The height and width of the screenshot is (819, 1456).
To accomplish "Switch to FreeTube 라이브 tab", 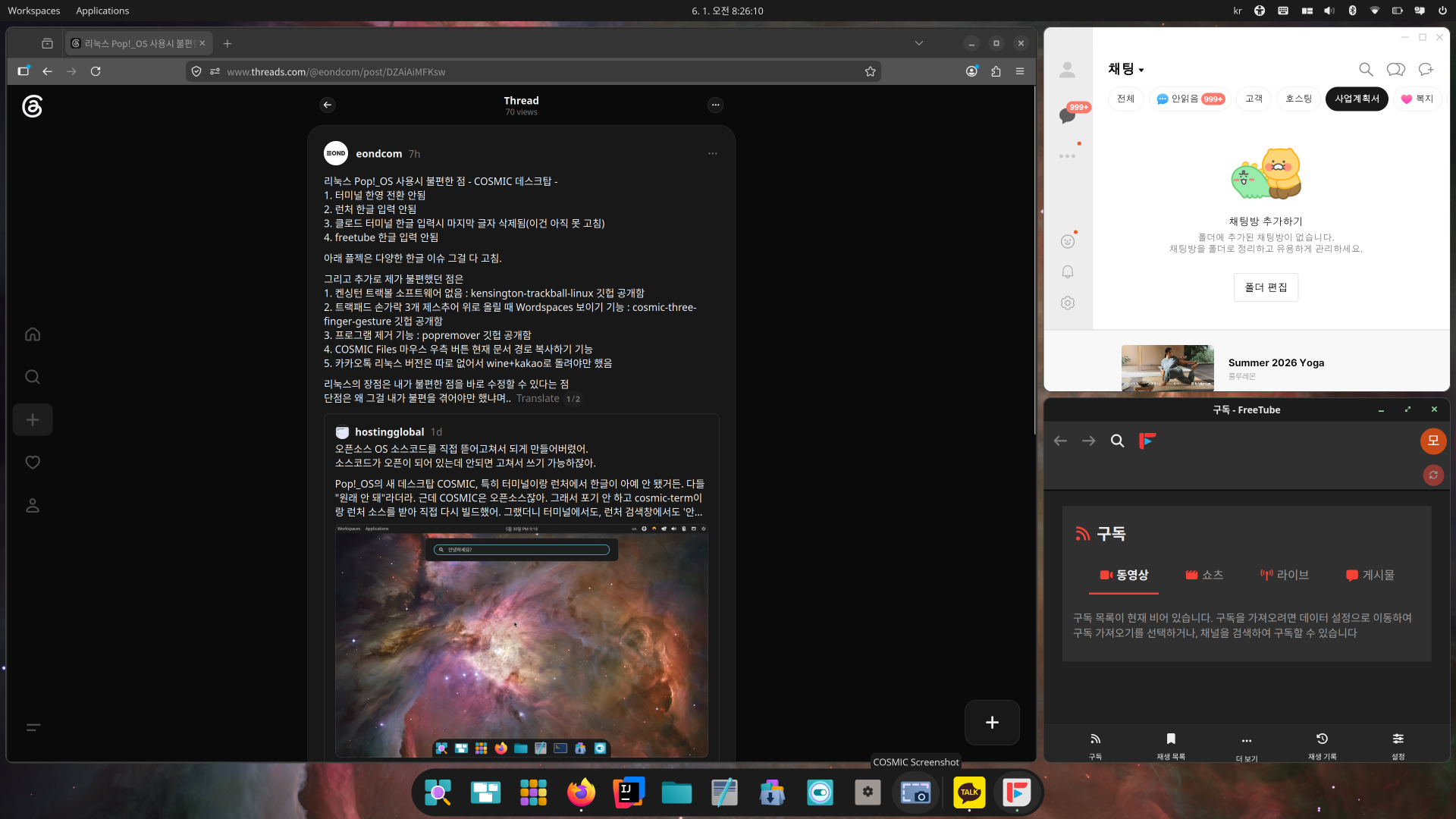I will click(1285, 576).
